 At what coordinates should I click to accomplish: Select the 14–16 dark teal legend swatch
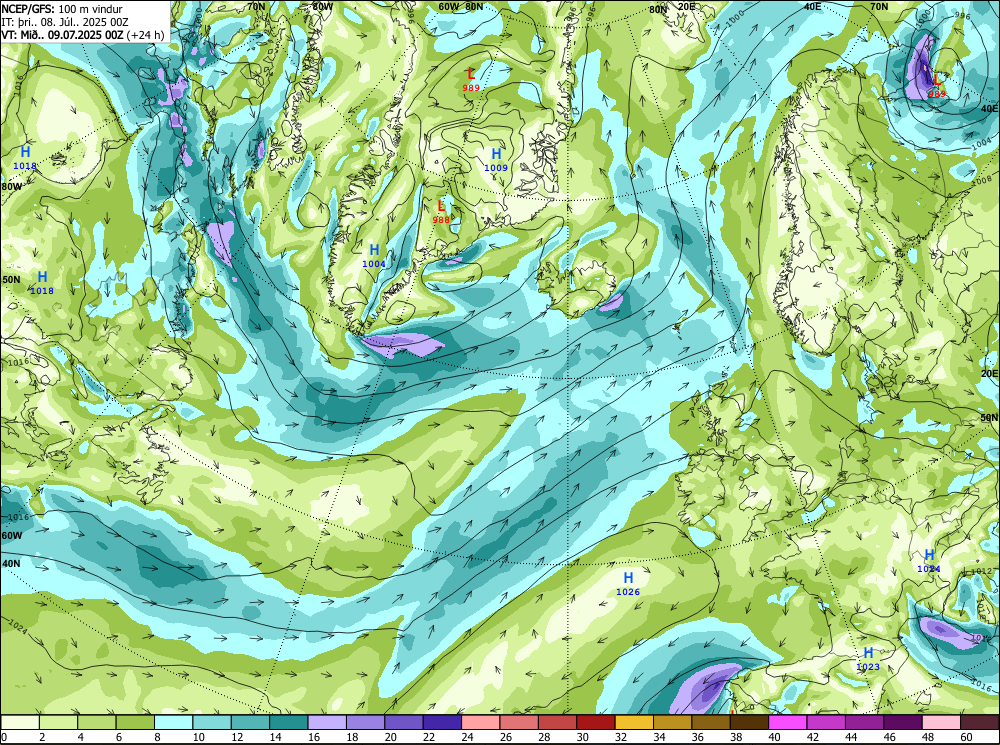[289, 722]
